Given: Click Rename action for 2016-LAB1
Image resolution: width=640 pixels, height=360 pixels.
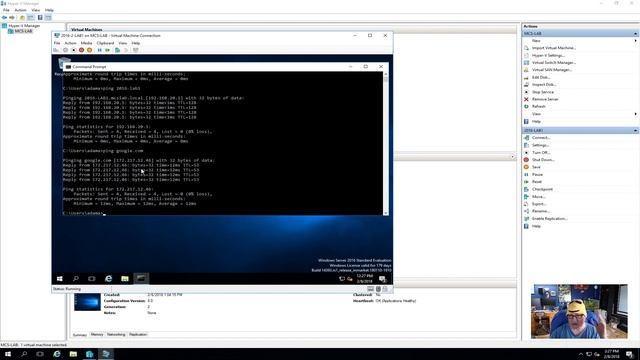Looking at the screenshot, I should [540, 211].
